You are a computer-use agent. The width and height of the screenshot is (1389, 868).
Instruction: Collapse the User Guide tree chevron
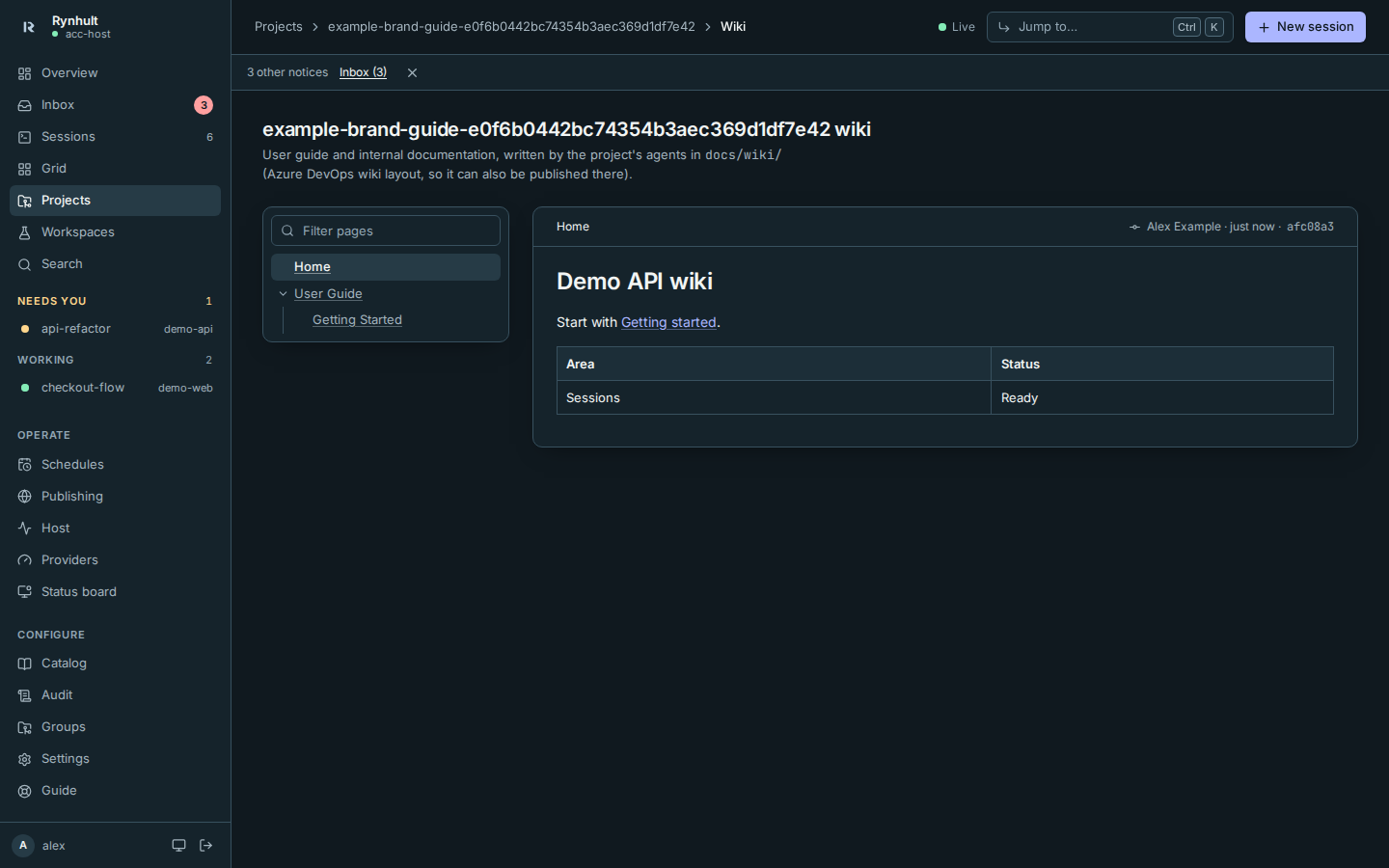coord(283,294)
